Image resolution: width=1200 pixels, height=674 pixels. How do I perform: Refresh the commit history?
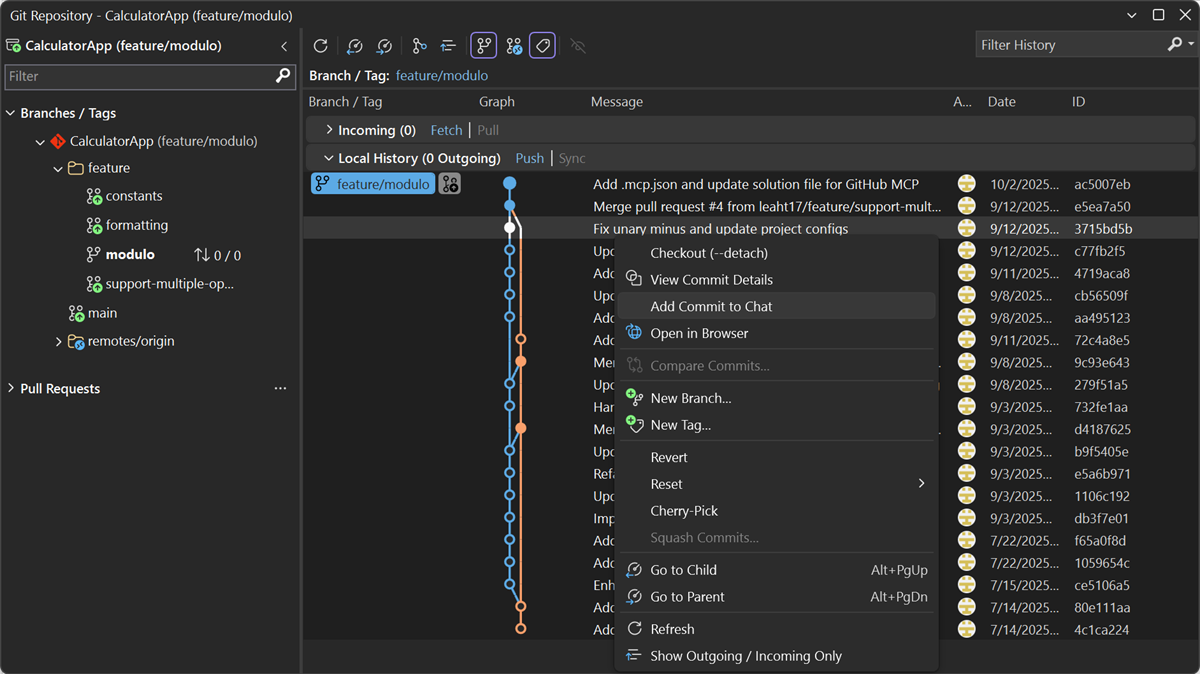(x=320, y=45)
